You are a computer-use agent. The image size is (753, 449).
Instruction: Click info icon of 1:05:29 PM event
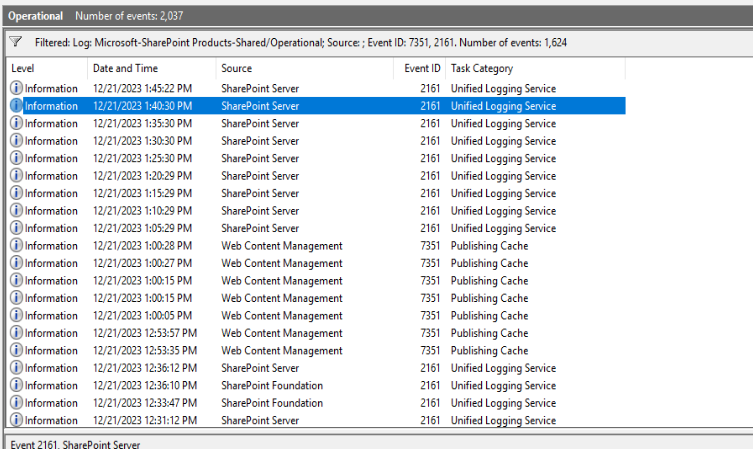(16, 228)
